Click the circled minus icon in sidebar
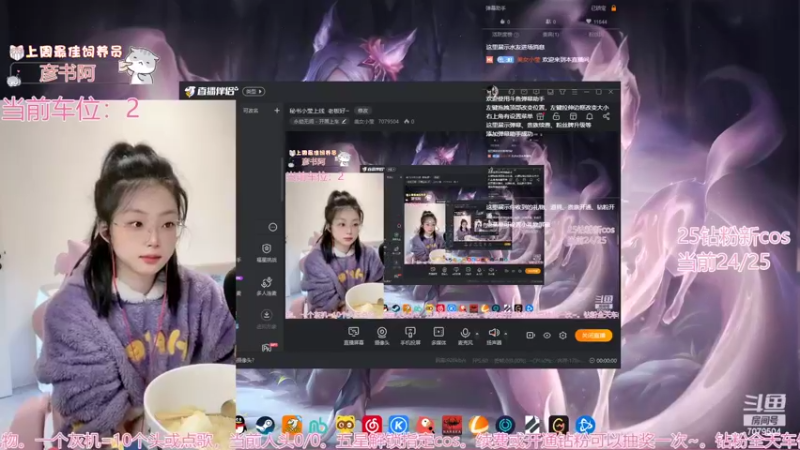The width and height of the screenshot is (800, 450). pyautogui.click(x=273, y=227)
